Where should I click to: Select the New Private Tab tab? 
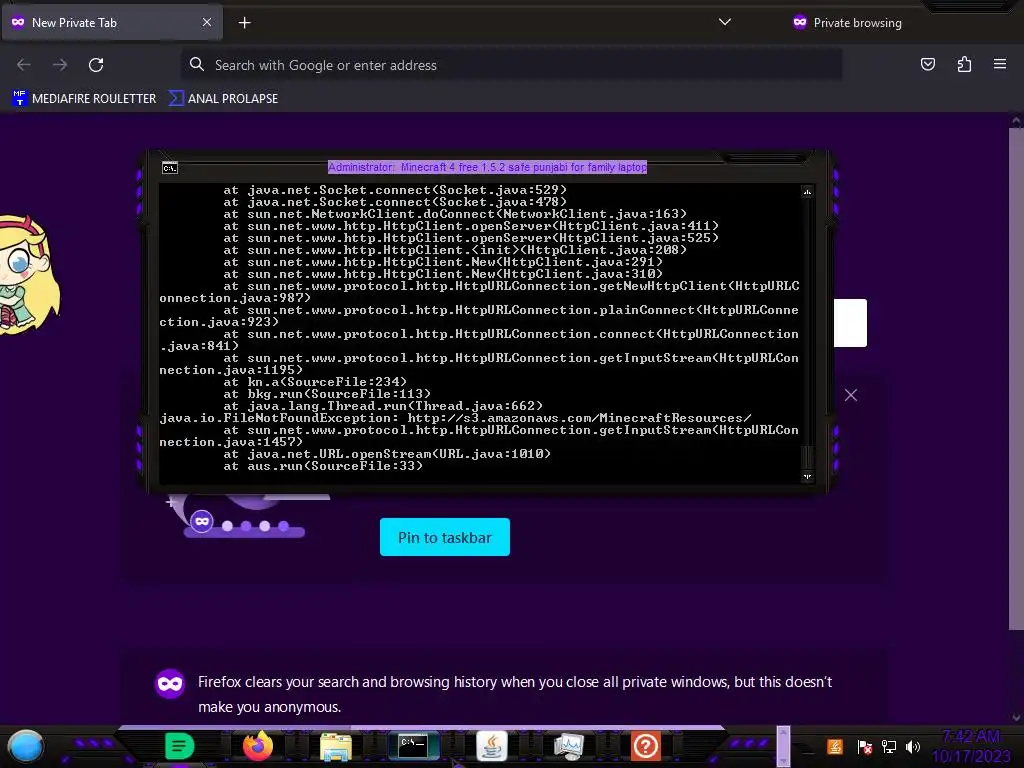(x=112, y=22)
